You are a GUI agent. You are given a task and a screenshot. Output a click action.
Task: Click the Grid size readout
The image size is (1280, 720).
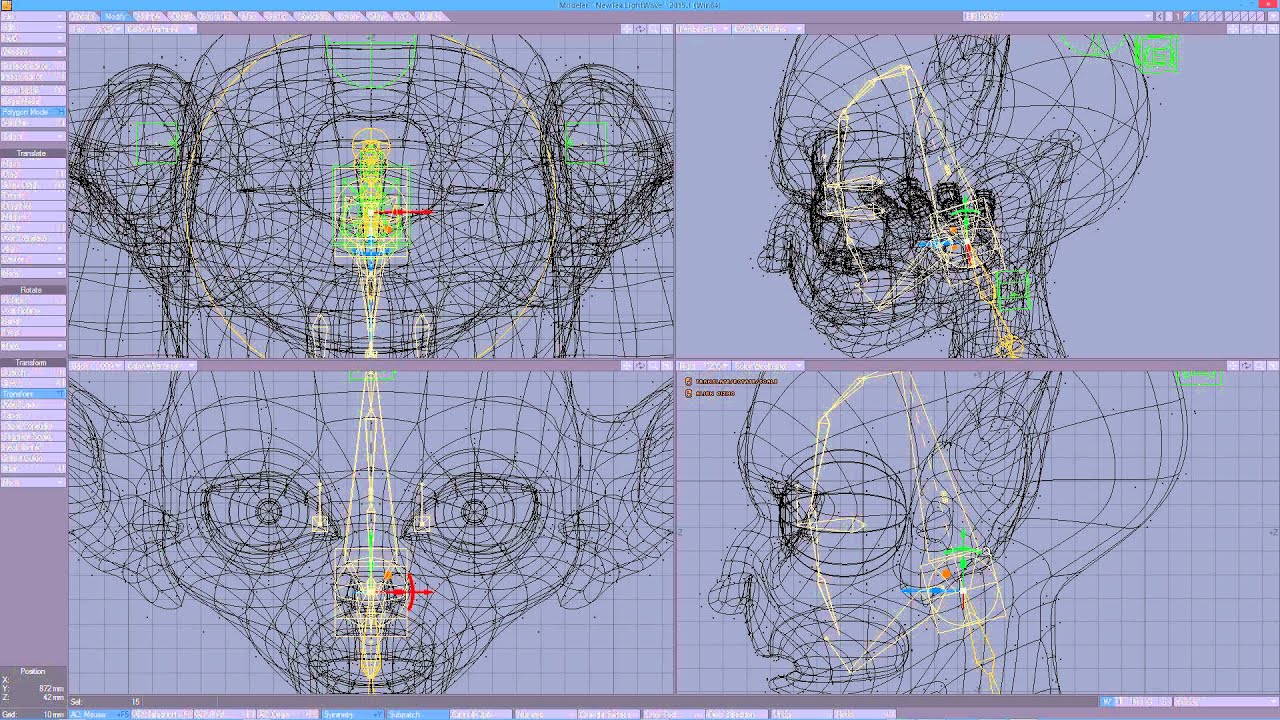pyautogui.click(x=33, y=715)
